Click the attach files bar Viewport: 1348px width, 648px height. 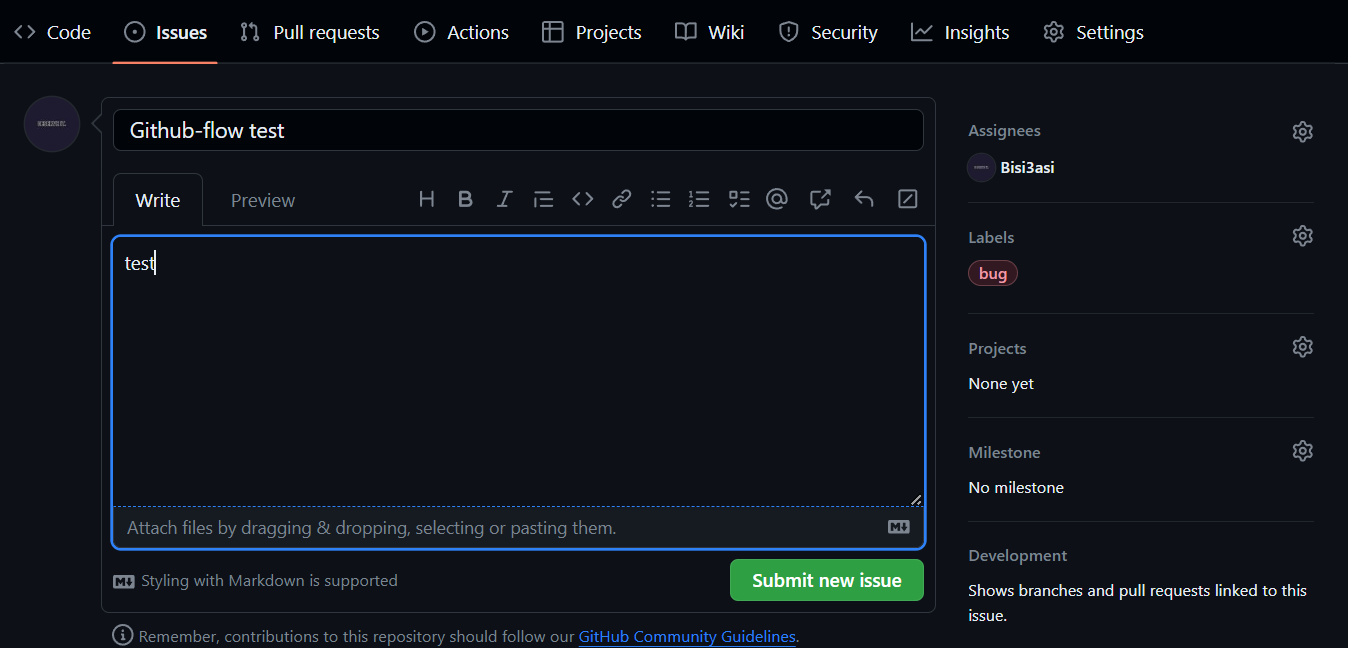tap(518, 527)
